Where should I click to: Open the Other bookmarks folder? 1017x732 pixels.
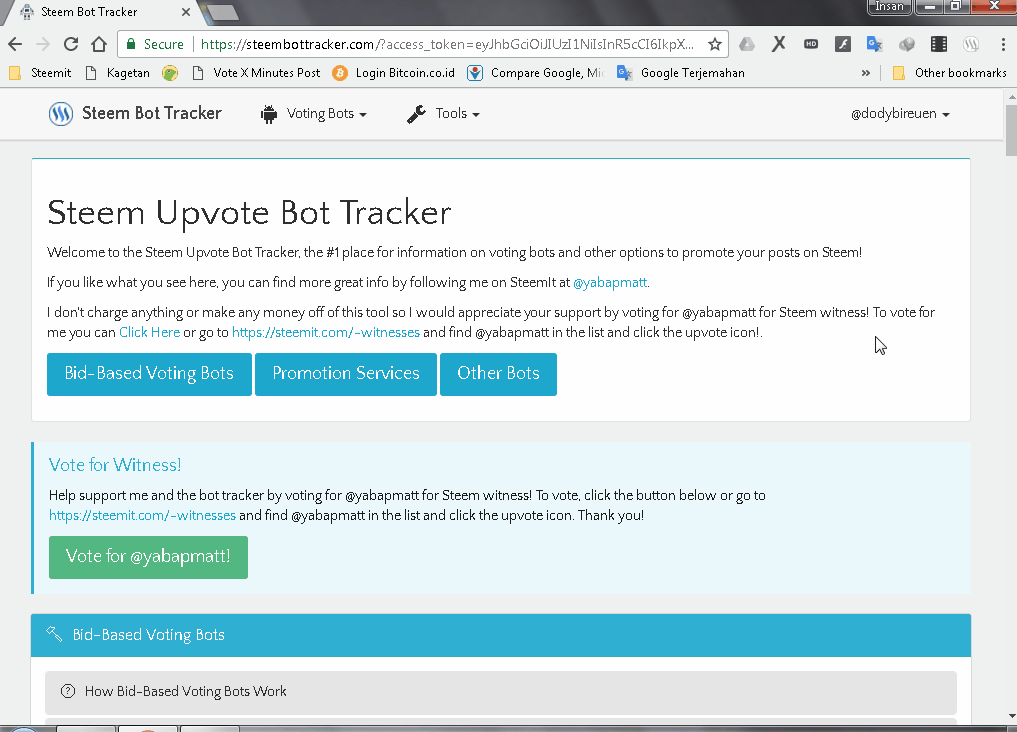(950, 73)
